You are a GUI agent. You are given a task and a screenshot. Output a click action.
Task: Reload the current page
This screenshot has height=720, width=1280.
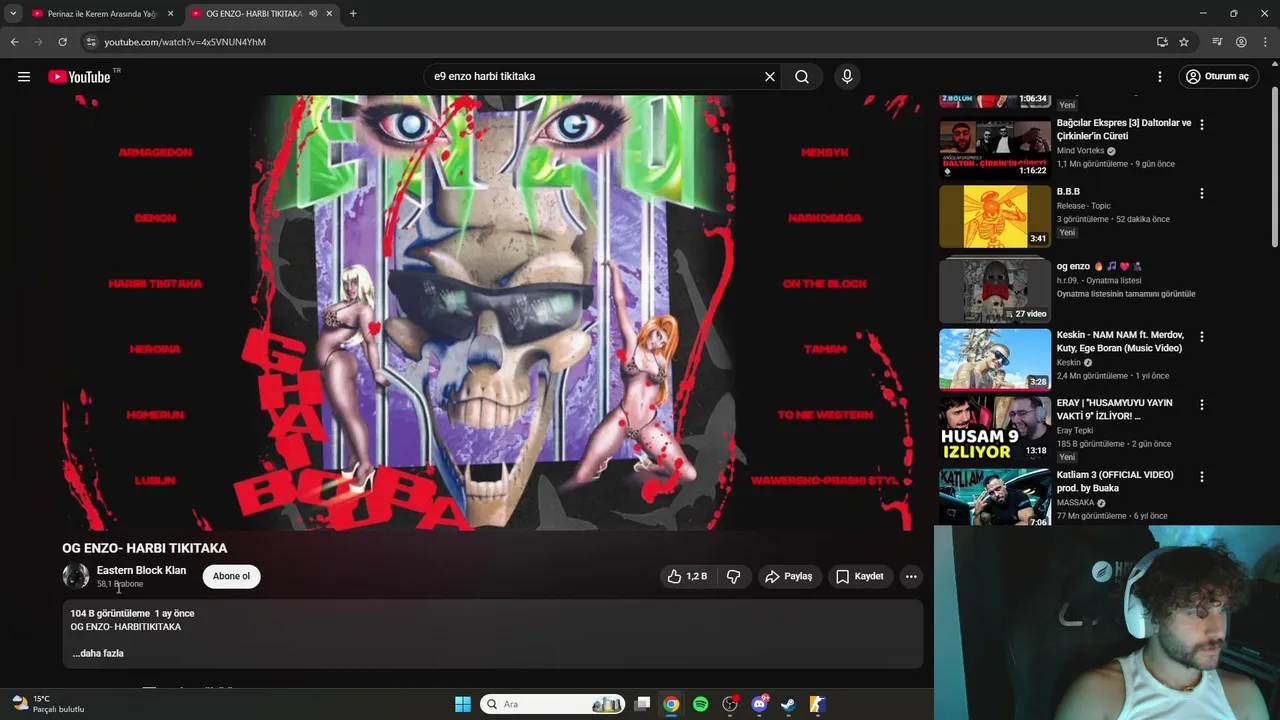tap(62, 42)
